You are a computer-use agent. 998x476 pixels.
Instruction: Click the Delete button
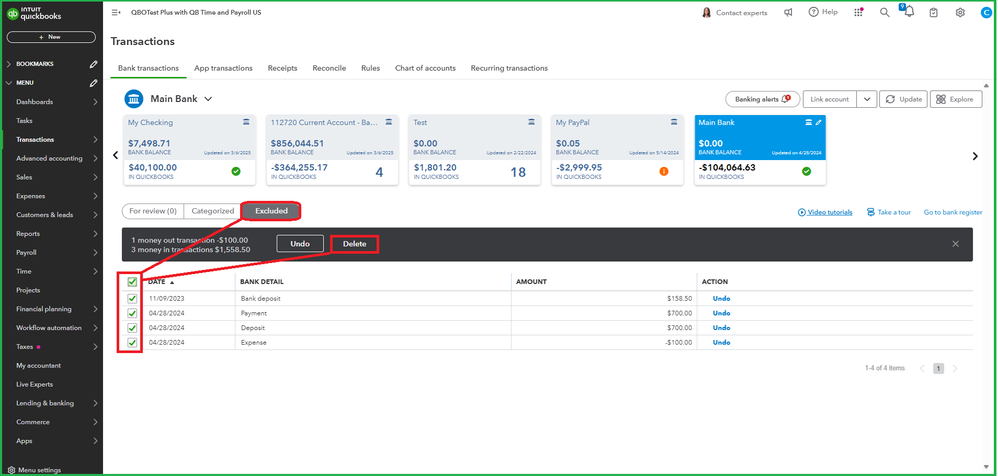click(355, 244)
